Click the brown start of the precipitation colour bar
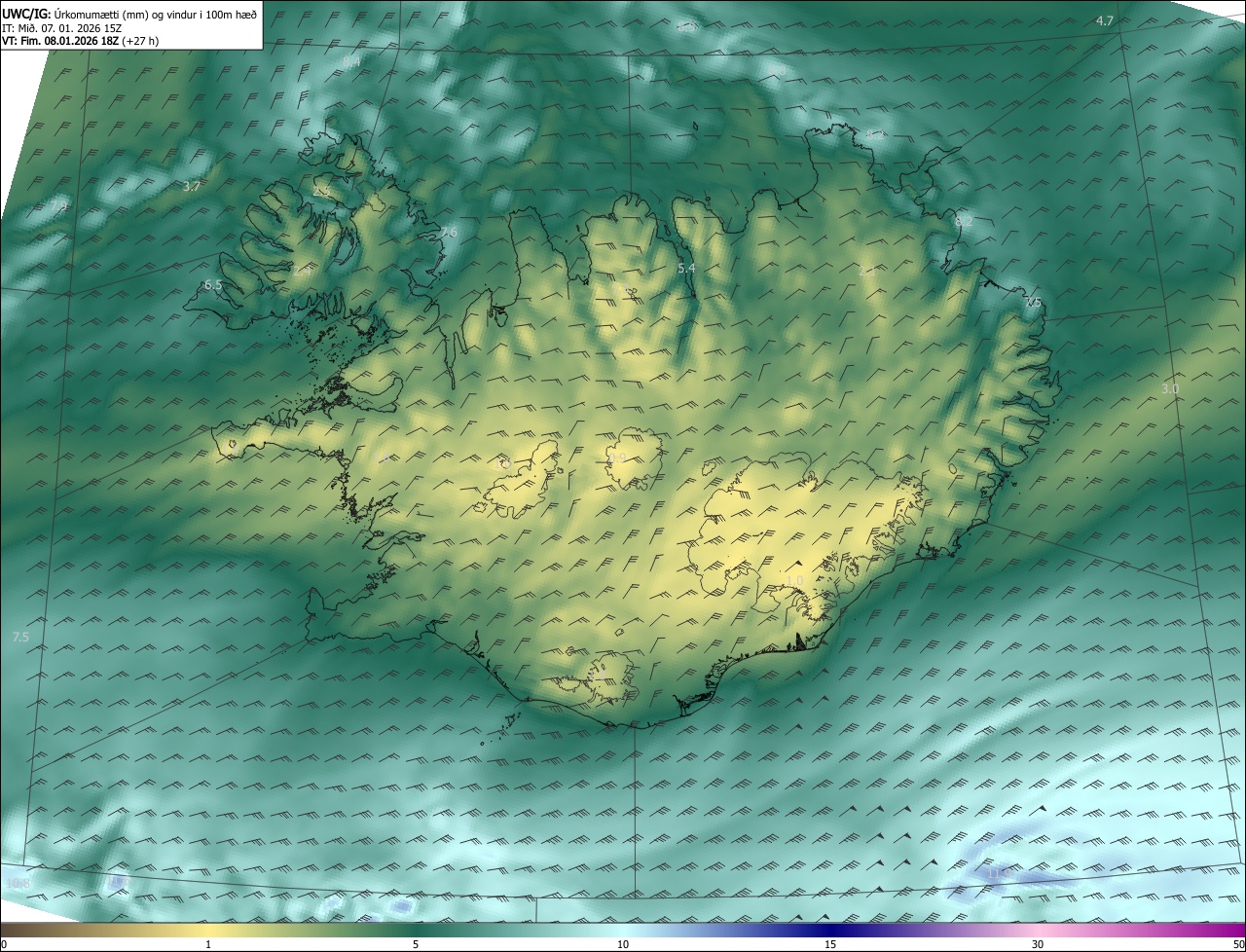 (x=15, y=931)
